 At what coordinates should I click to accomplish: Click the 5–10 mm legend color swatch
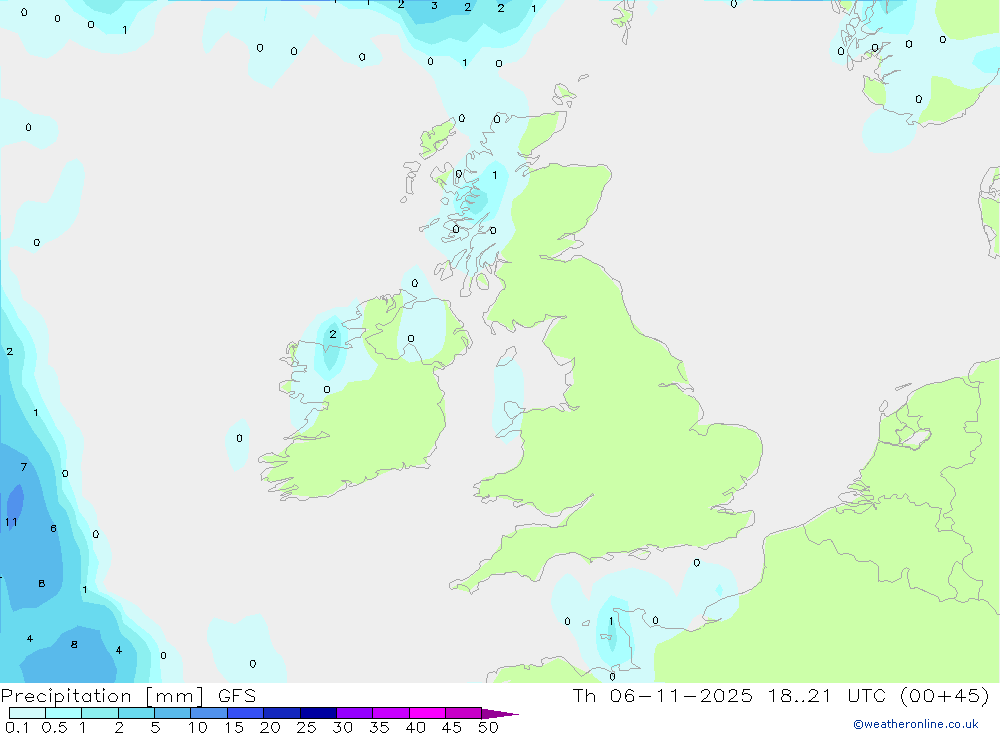(x=172, y=713)
